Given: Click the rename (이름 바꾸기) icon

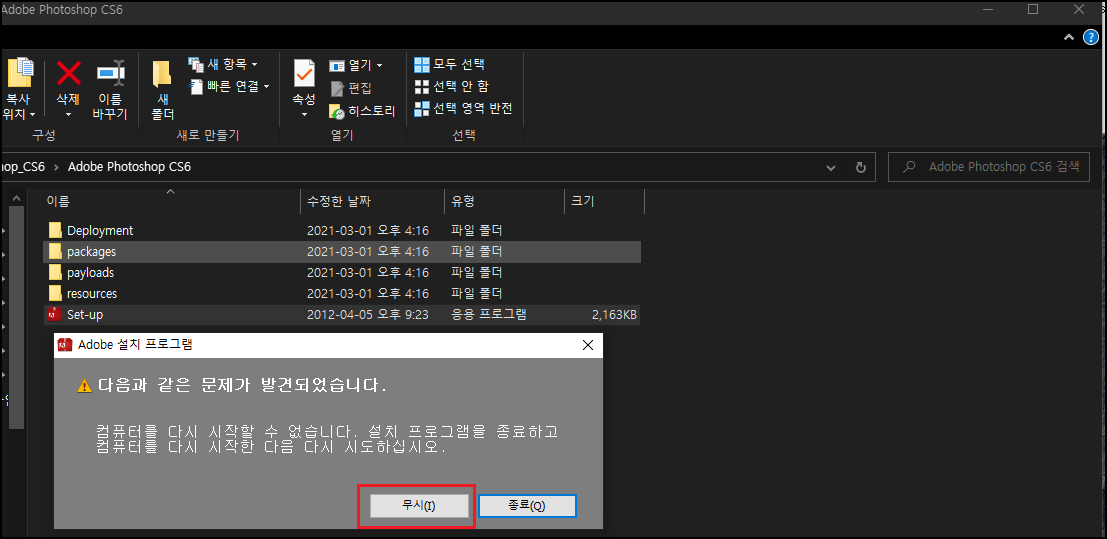Looking at the screenshot, I should [111, 73].
